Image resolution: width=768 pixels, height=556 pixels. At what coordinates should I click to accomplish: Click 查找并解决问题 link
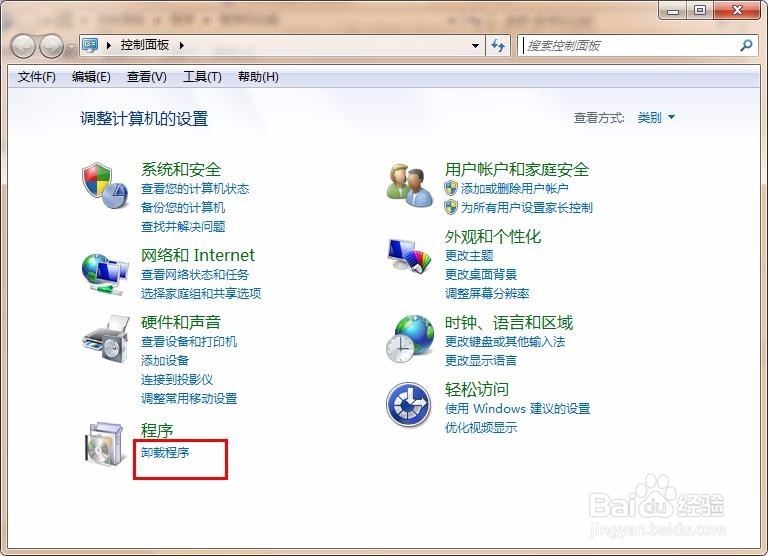point(183,227)
